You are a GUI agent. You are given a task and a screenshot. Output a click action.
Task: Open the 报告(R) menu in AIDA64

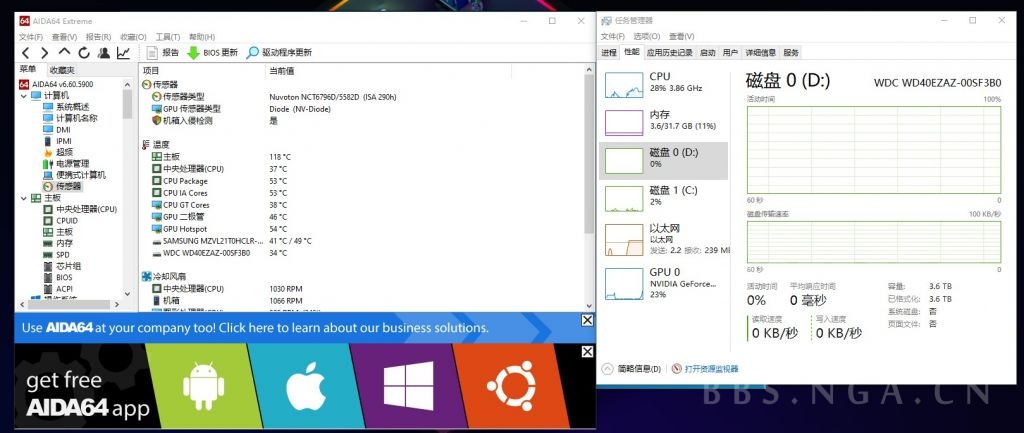tap(99, 37)
